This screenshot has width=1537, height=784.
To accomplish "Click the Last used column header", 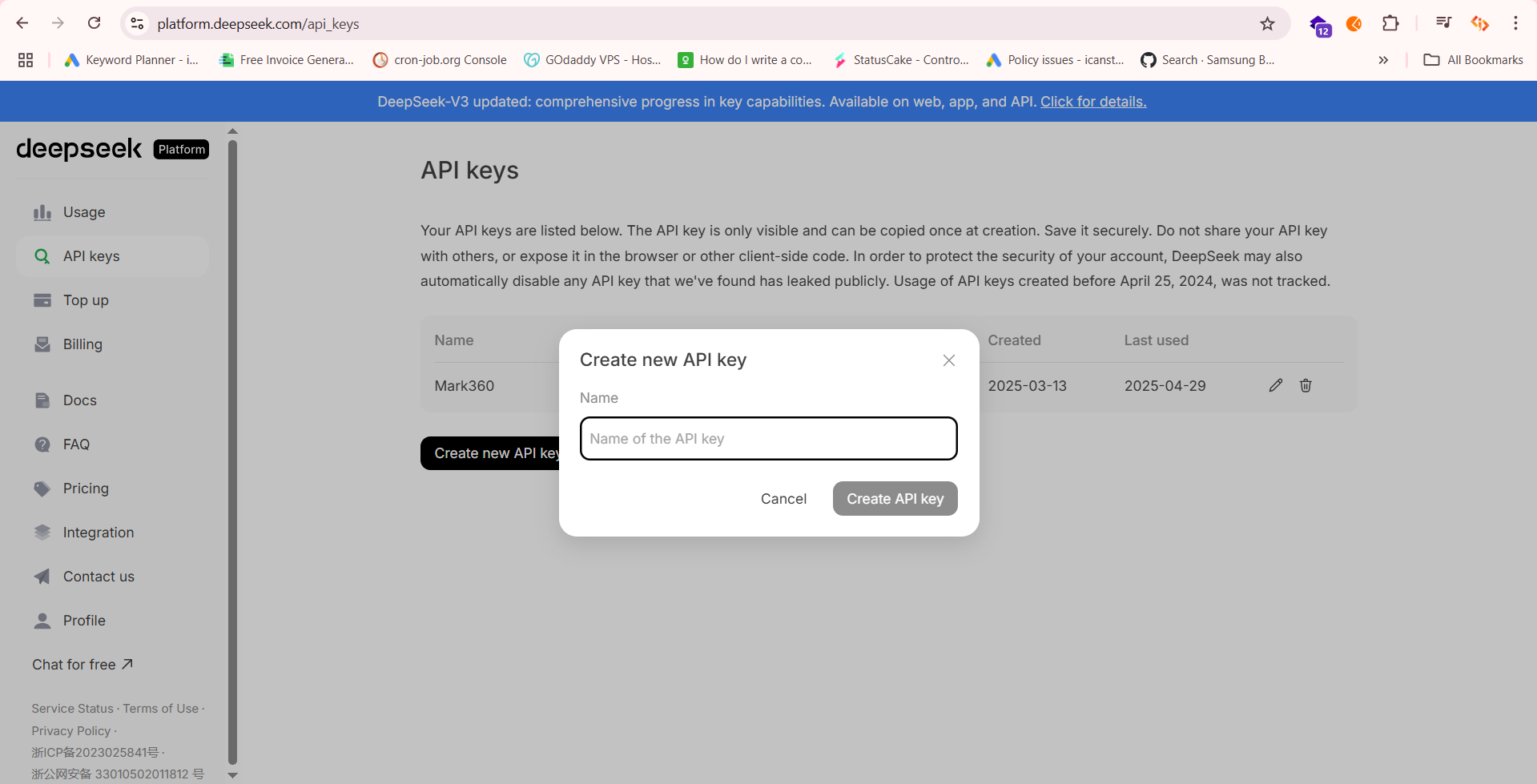I will pos(1157,340).
